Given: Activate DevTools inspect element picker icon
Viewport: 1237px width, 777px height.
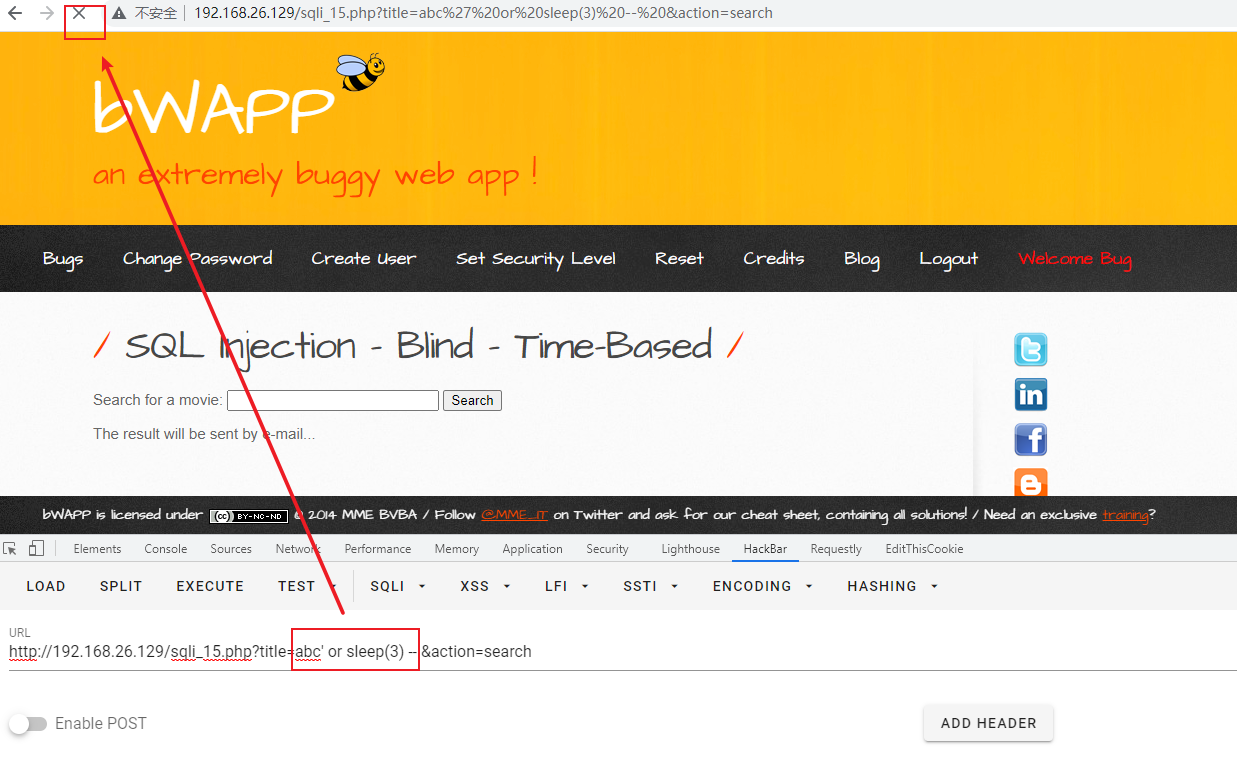Looking at the screenshot, I should click(x=11, y=548).
